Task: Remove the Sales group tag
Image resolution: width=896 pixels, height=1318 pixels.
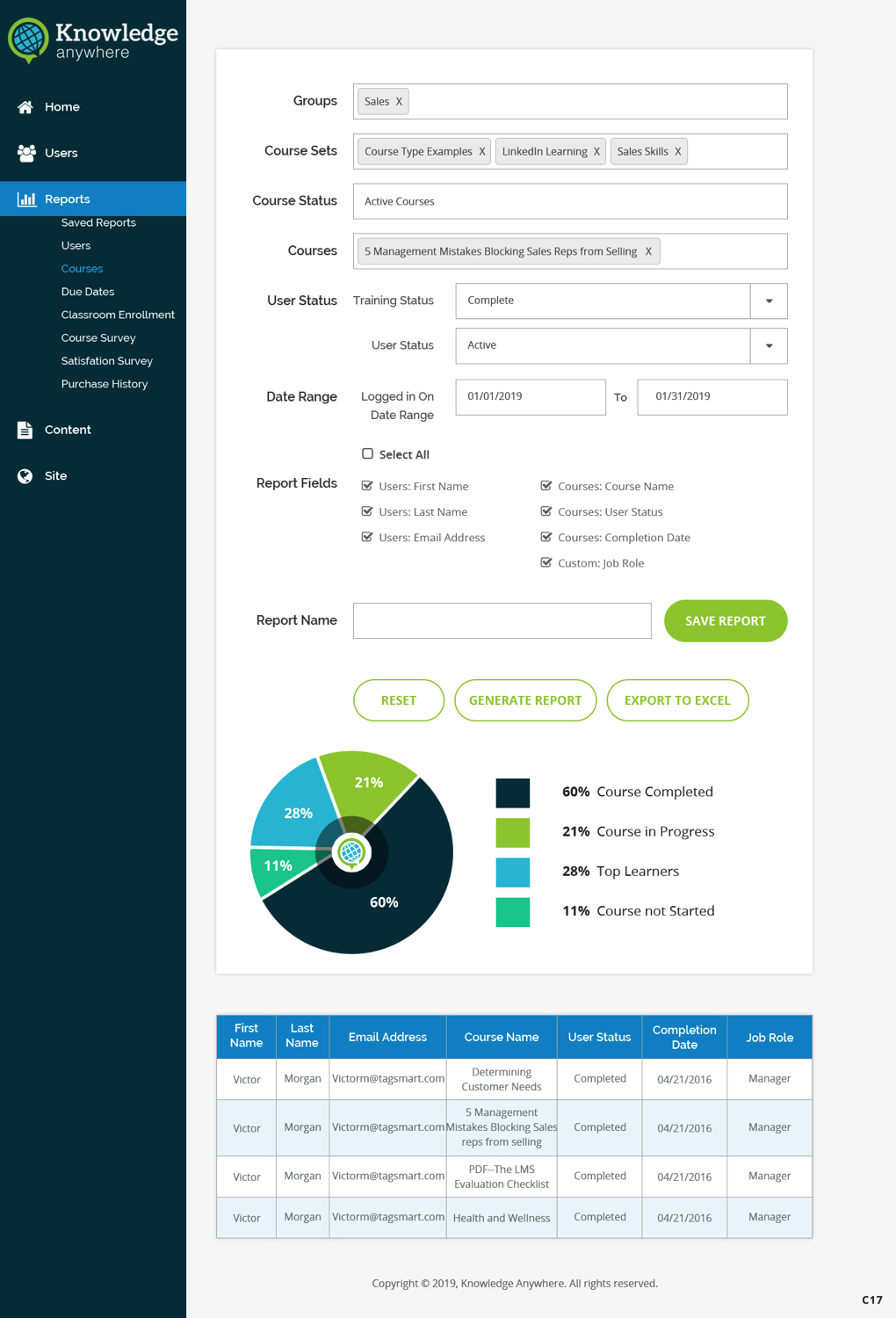Action: pyautogui.click(x=399, y=102)
